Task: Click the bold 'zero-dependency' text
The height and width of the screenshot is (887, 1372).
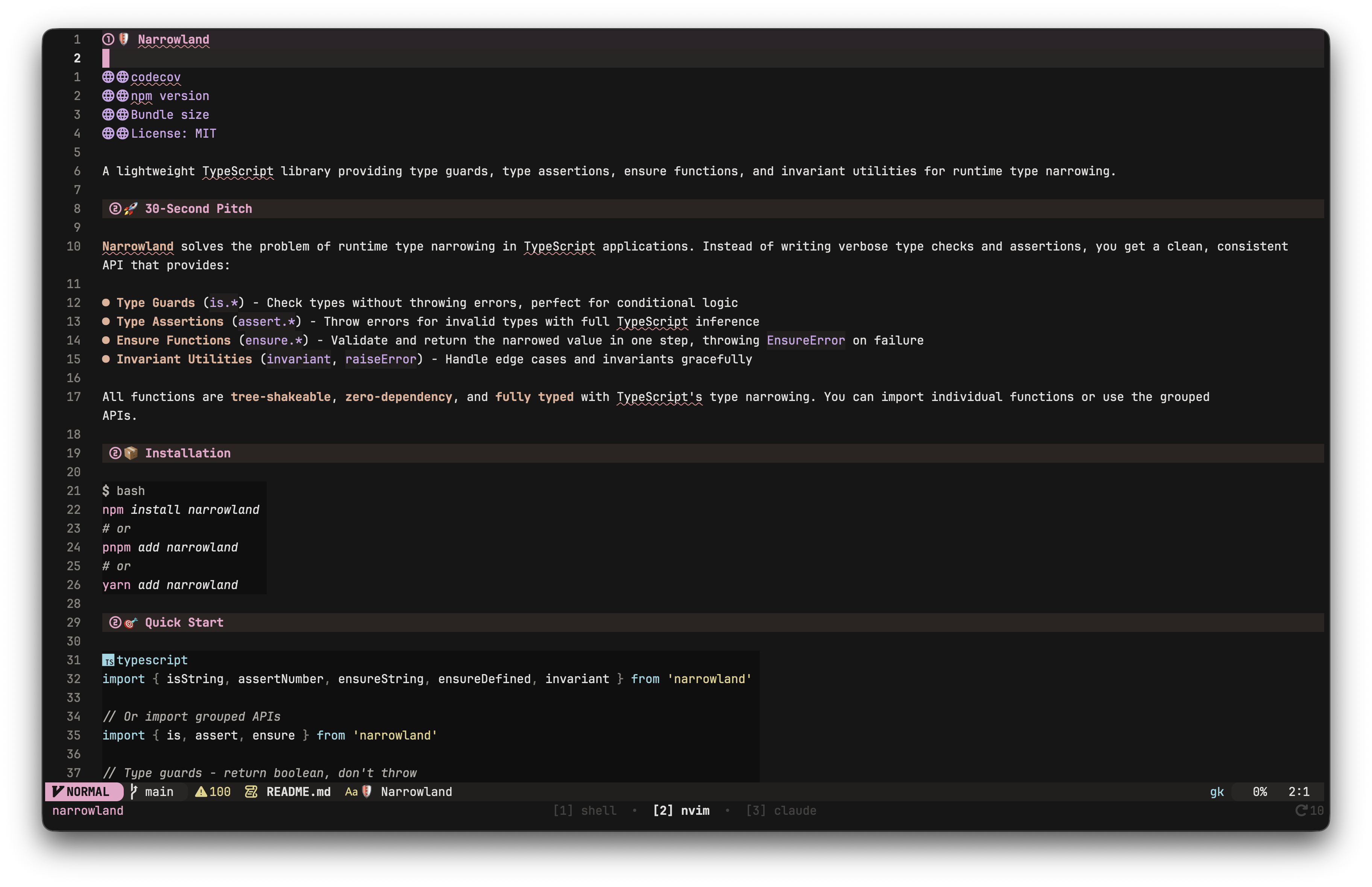Action: (x=398, y=397)
